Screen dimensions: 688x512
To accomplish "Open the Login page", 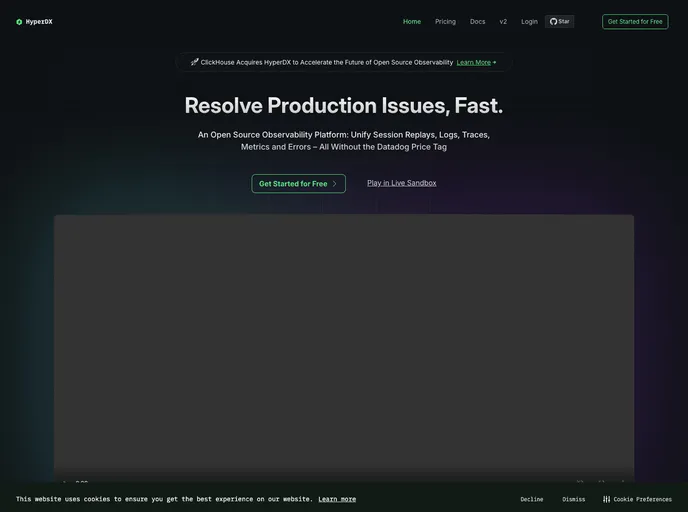I will click(x=529, y=21).
